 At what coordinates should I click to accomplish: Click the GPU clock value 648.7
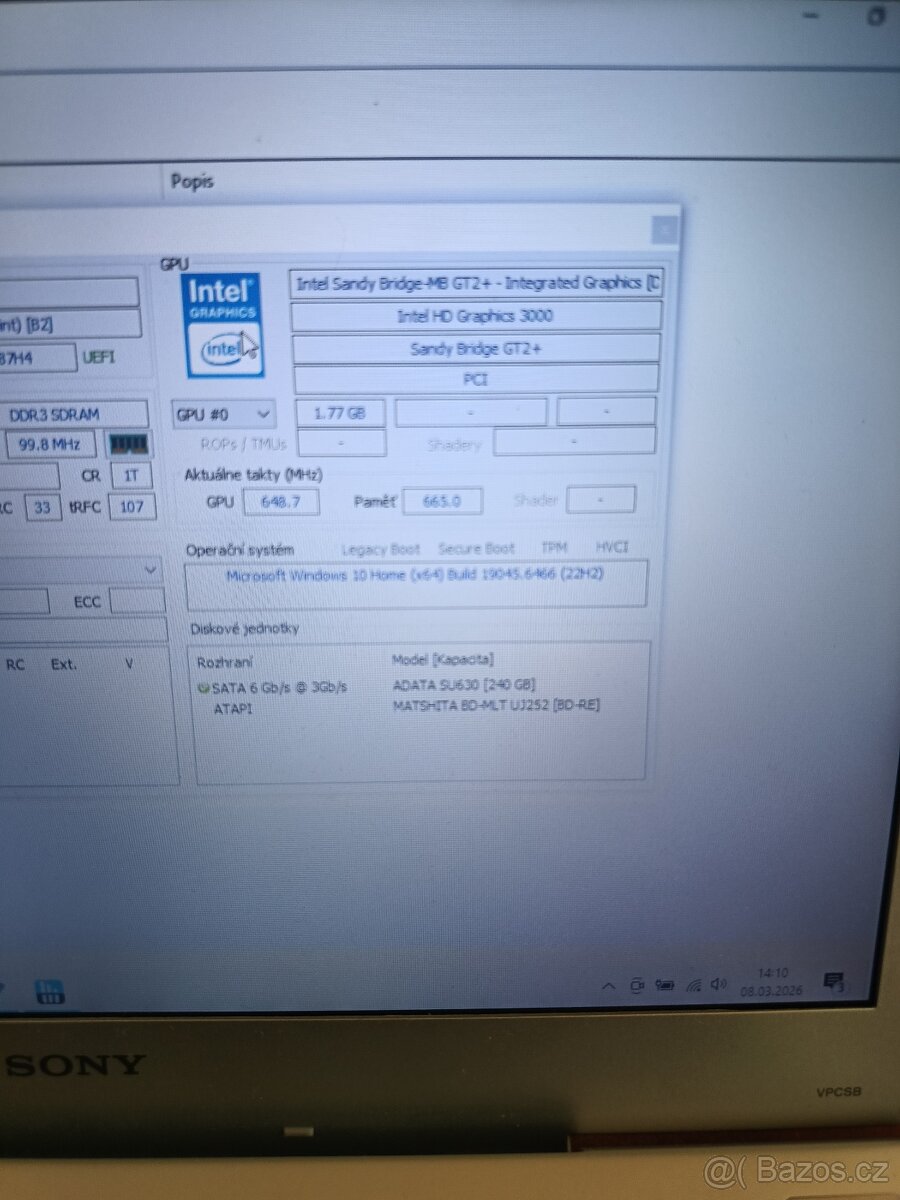pos(280,501)
